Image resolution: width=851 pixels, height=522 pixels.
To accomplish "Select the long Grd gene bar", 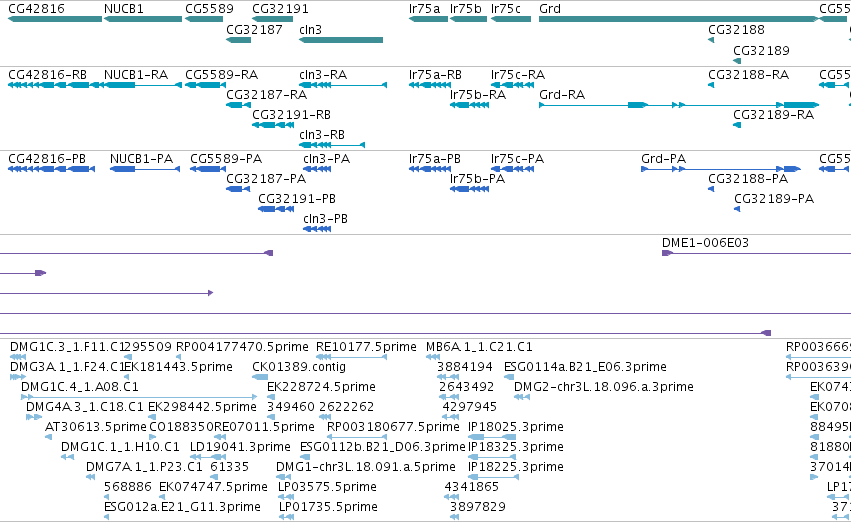I will pos(678,19).
